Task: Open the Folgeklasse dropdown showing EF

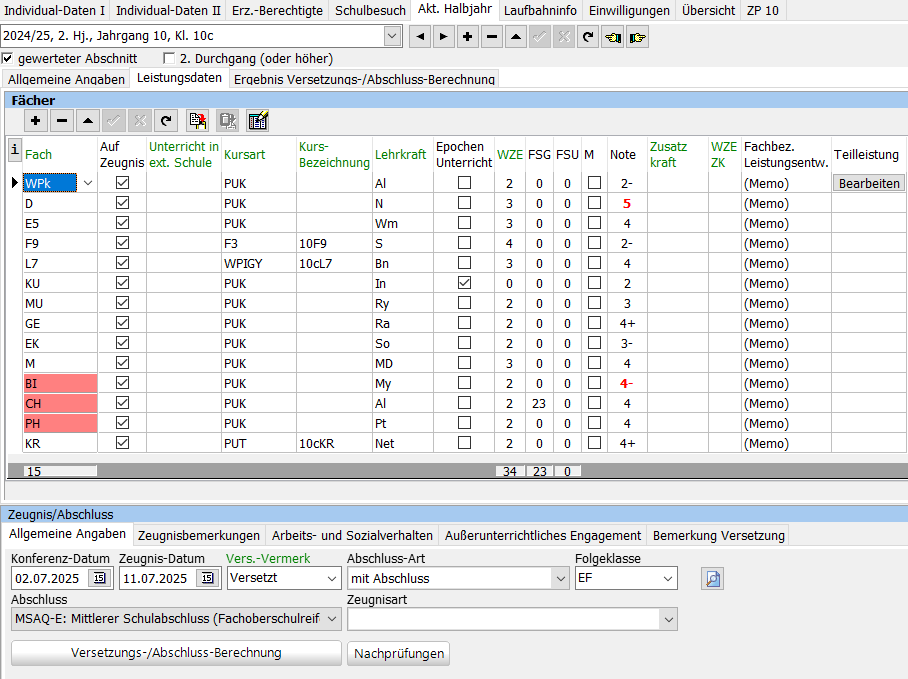Action: [x=668, y=578]
